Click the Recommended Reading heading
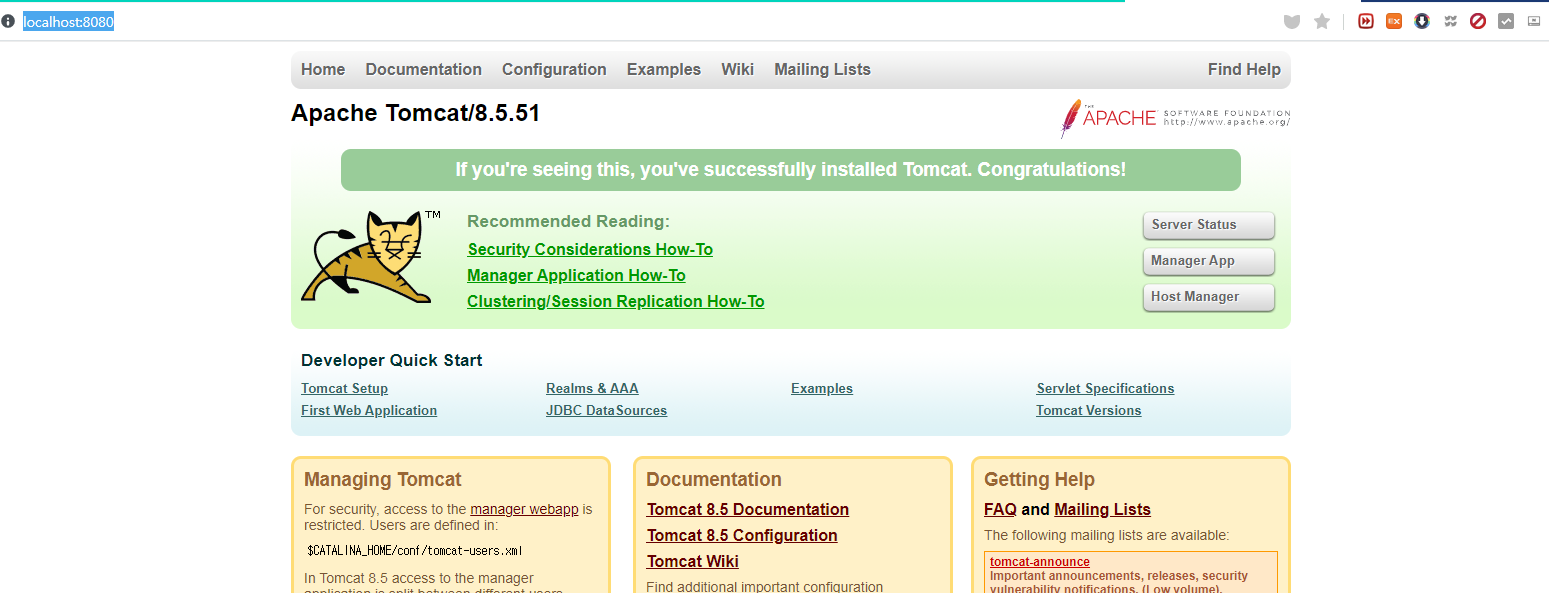The image size is (1549, 593). (x=568, y=222)
